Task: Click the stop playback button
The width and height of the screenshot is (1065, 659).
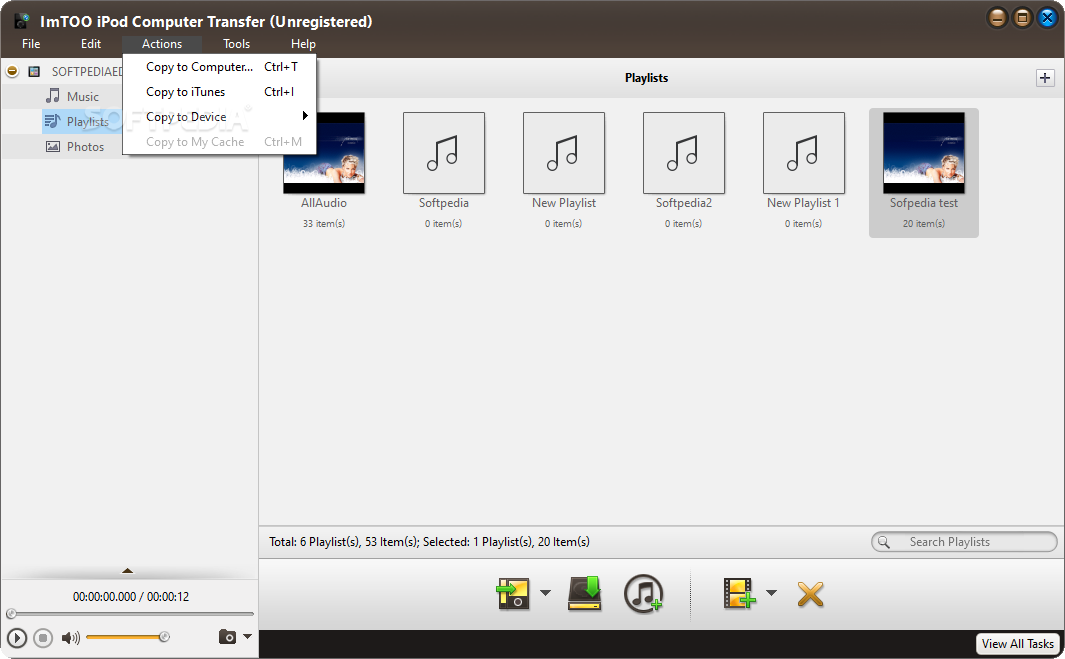Action: [x=43, y=638]
